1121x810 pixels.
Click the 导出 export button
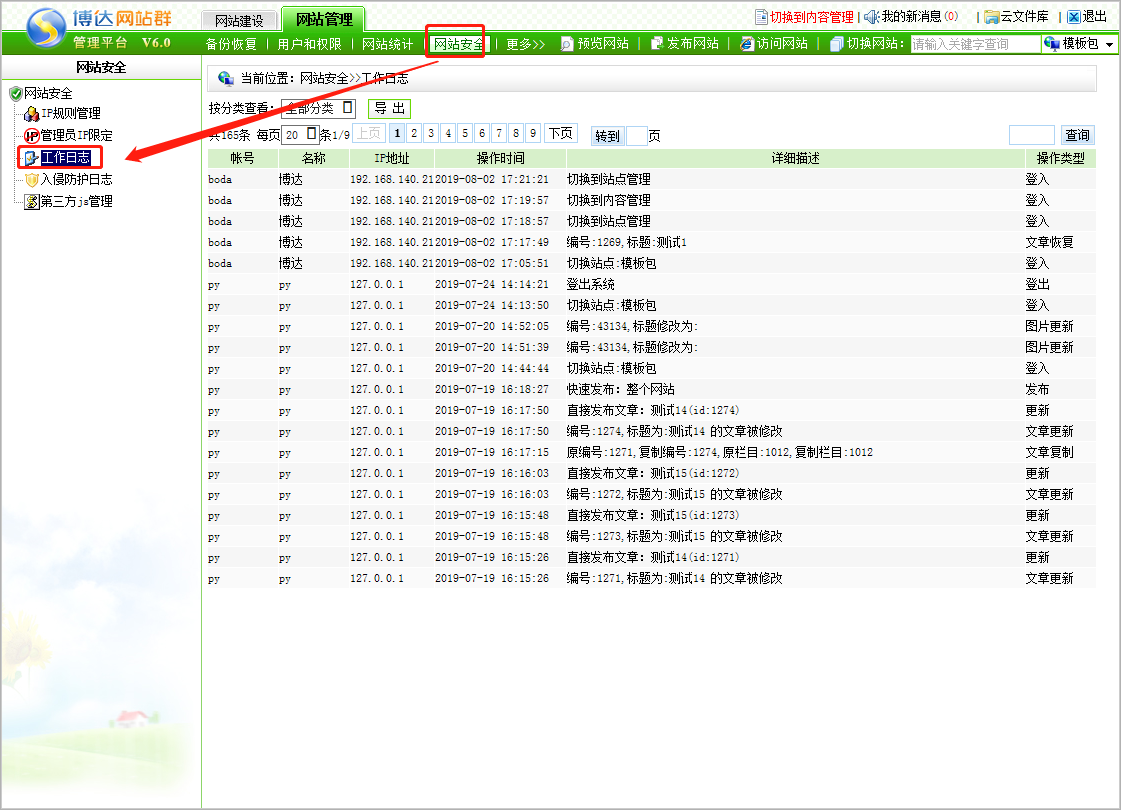[389, 108]
